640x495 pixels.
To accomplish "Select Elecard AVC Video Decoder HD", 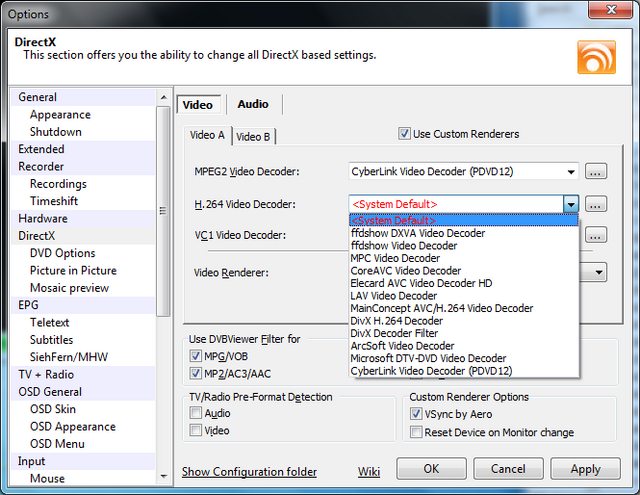I will click(x=464, y=283).
